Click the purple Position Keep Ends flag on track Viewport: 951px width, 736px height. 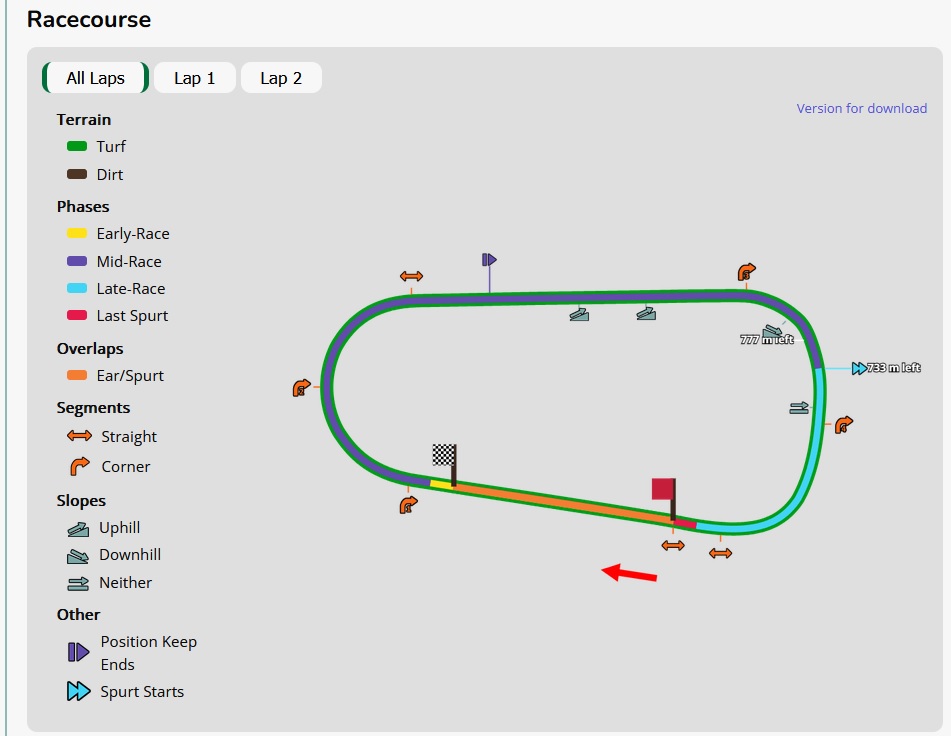(489, 260)
